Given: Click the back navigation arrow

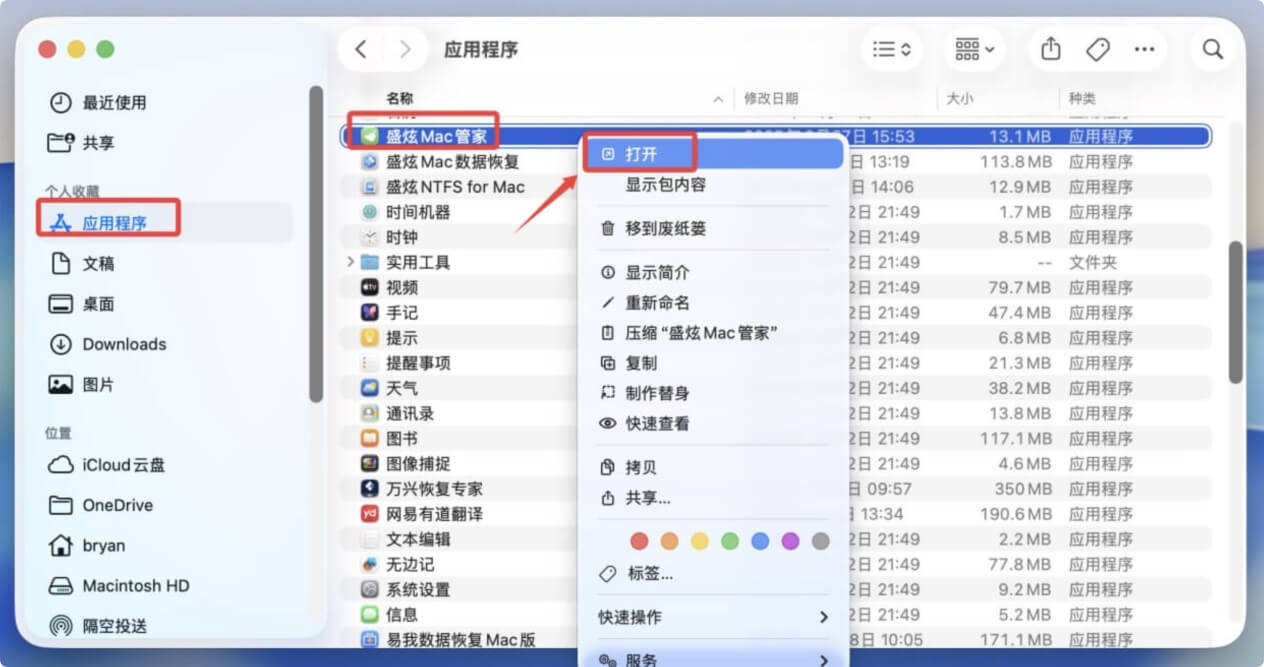Looking at the screenshot, I should pos(360,48).
